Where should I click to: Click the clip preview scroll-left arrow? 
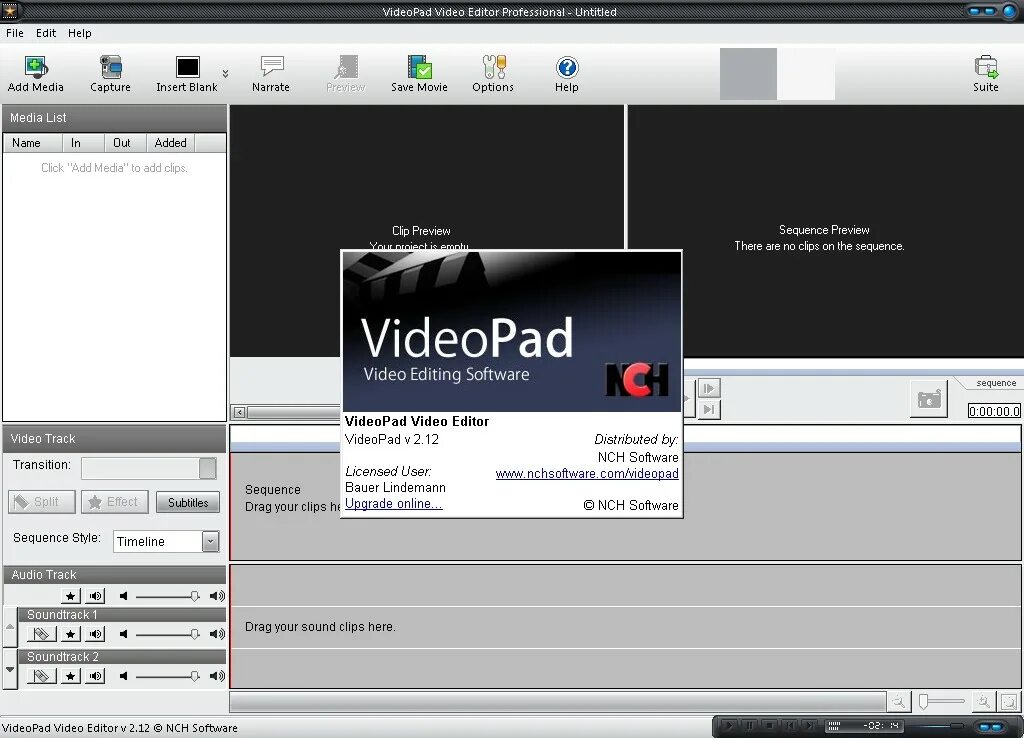pyautogui.click(x=240, y=412)
